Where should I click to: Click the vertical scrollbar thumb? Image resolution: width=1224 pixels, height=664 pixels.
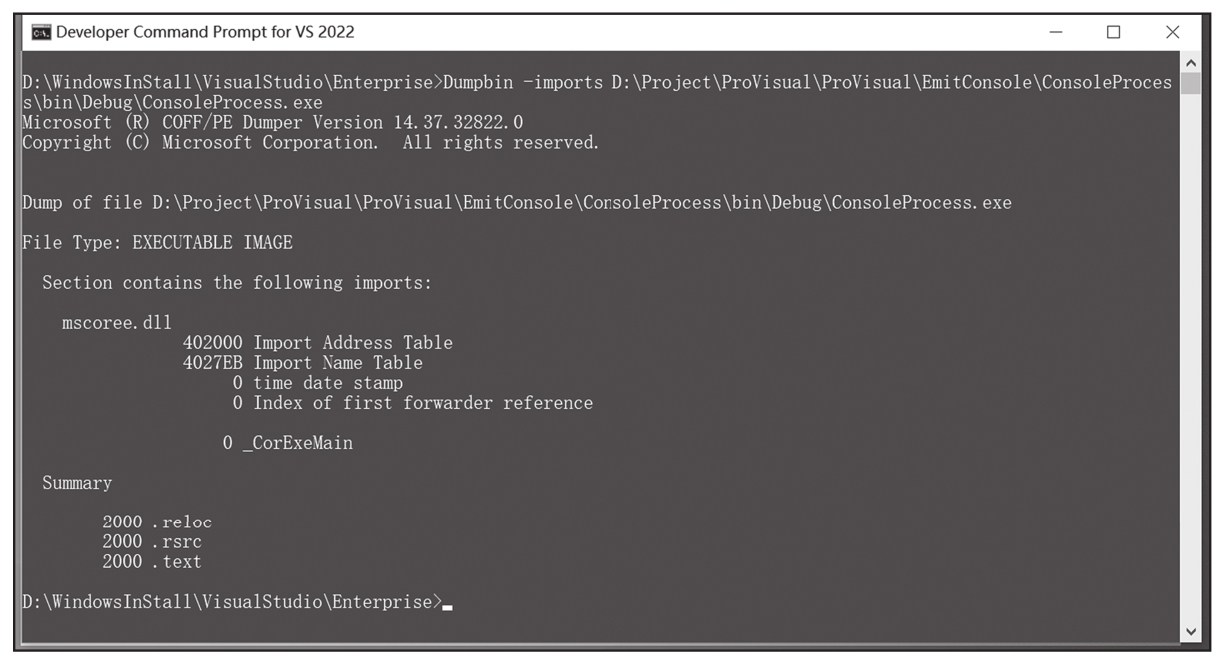pos(1190,83)
